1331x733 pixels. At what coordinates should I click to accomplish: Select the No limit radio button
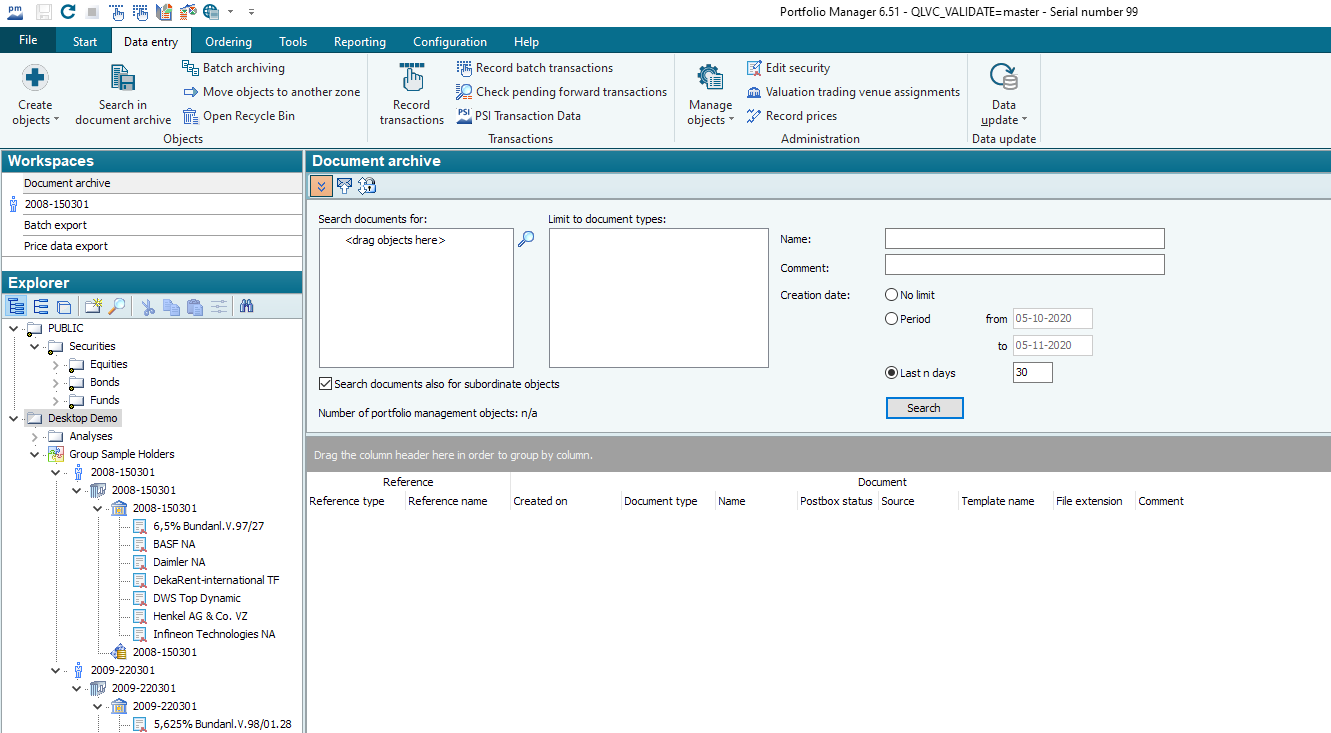coord(891,295)
